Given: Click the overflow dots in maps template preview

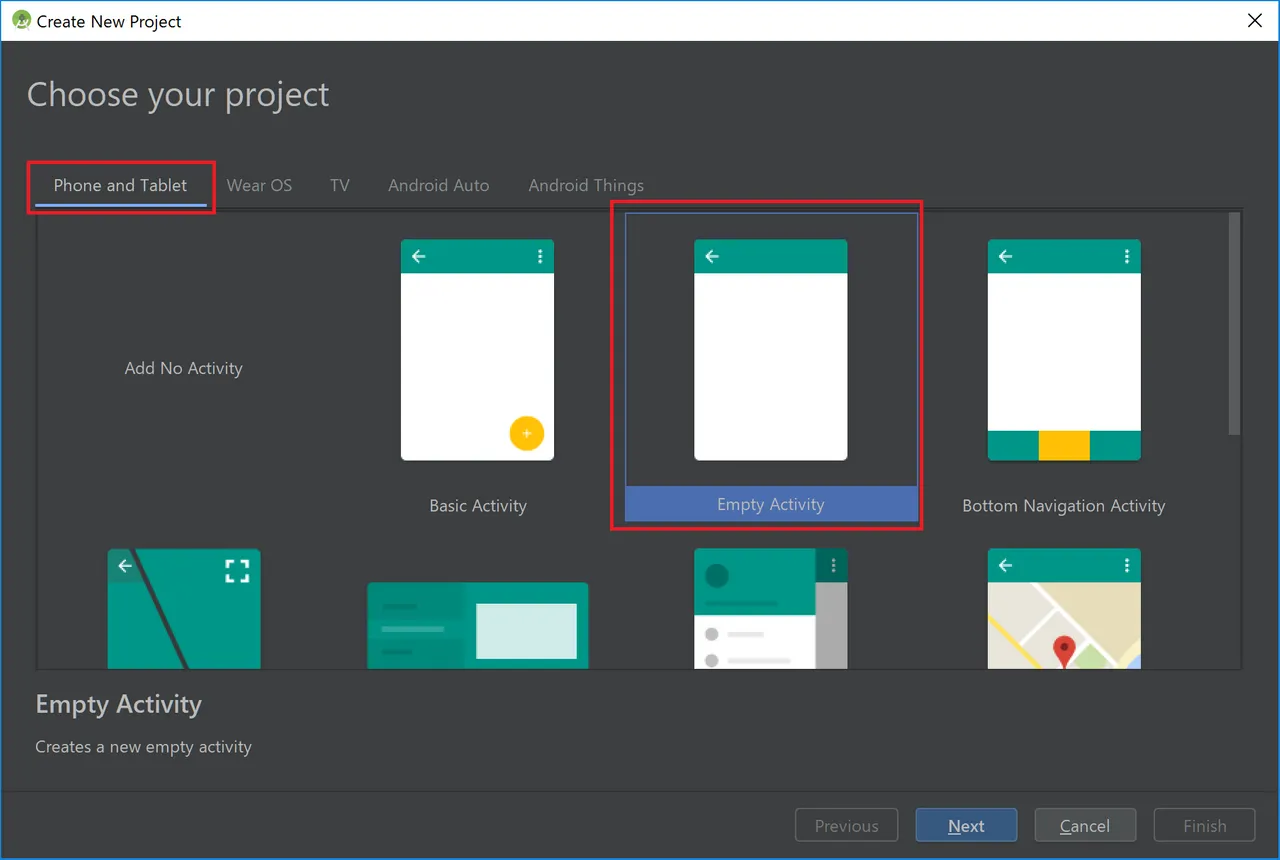Looking at the screenshot, I should 1127,565.
